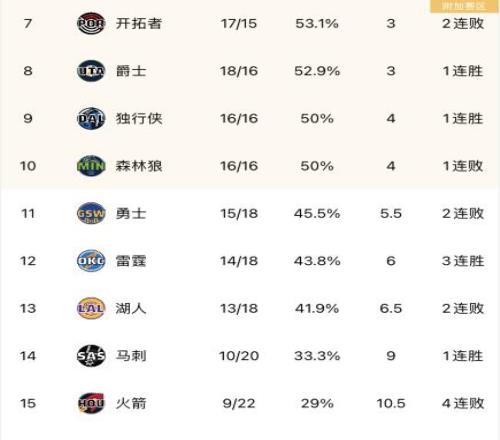Tap the Rockets HOU team logo
500x440 pixels.
[x=91, y=403]
